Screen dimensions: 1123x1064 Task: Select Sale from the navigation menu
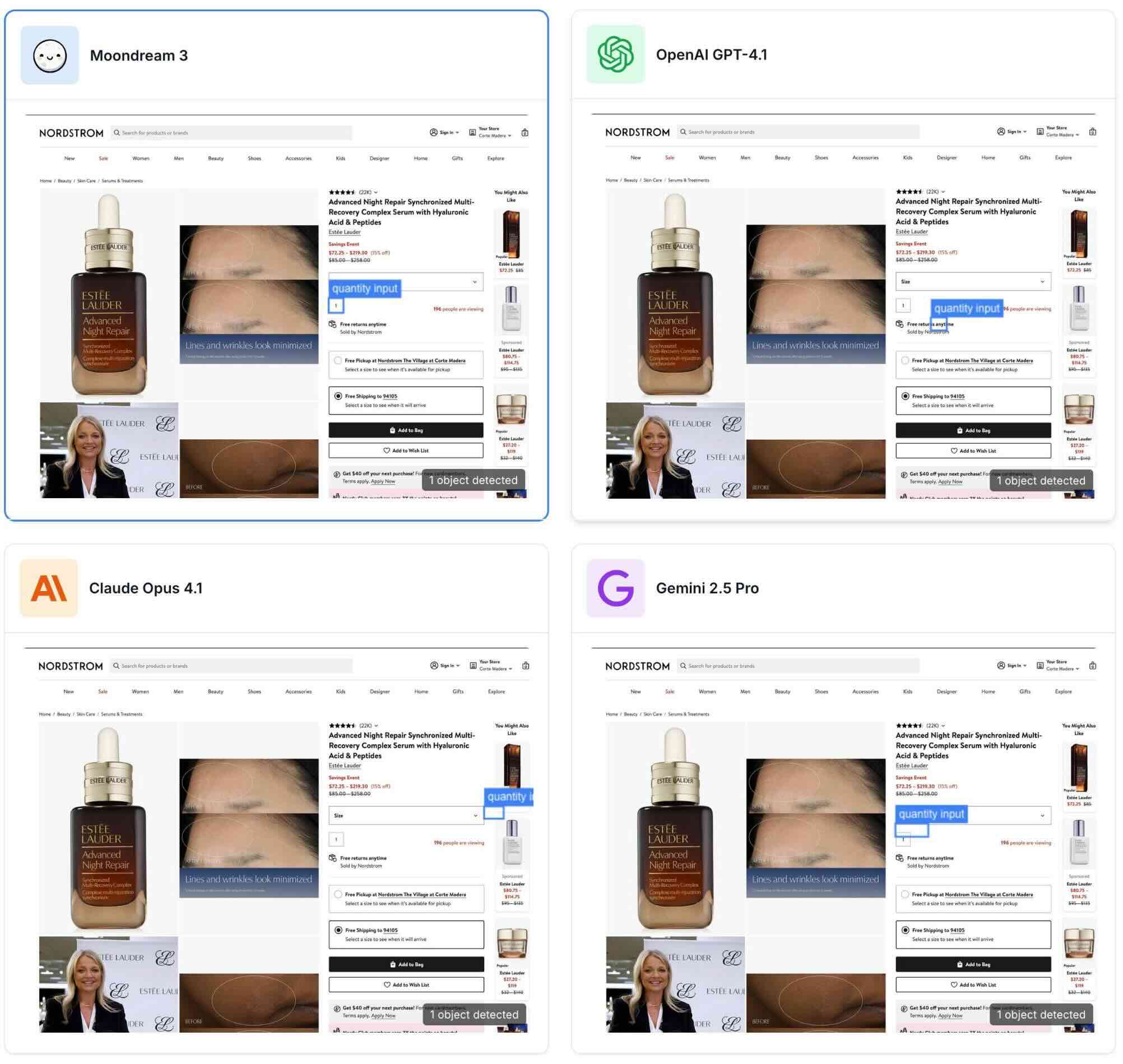(103, 158)
